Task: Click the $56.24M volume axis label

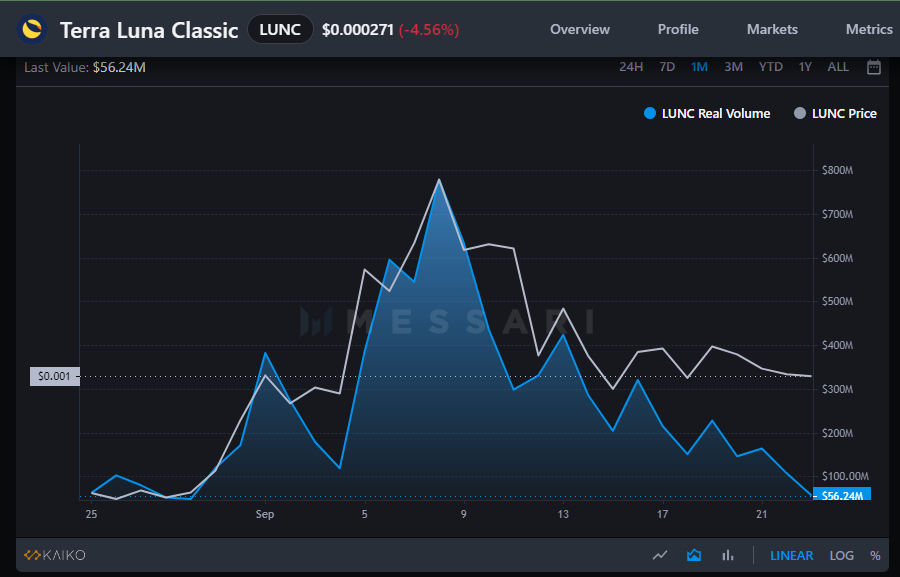Action: 842,495
